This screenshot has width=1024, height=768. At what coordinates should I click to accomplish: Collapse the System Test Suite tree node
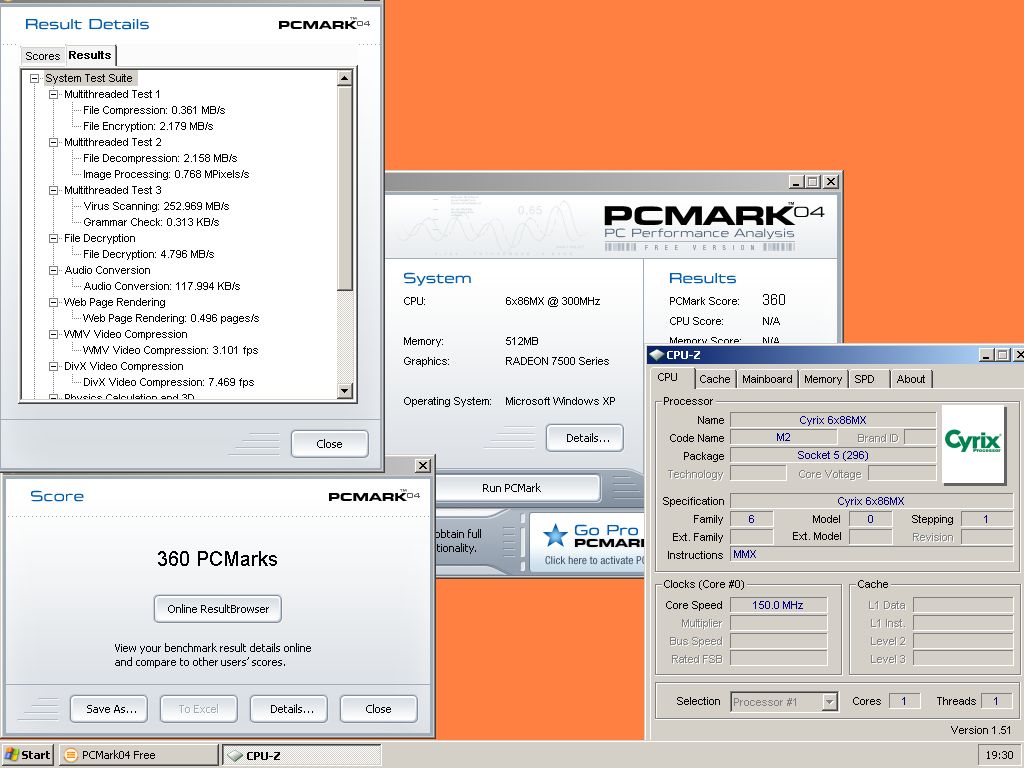point(35,78)
